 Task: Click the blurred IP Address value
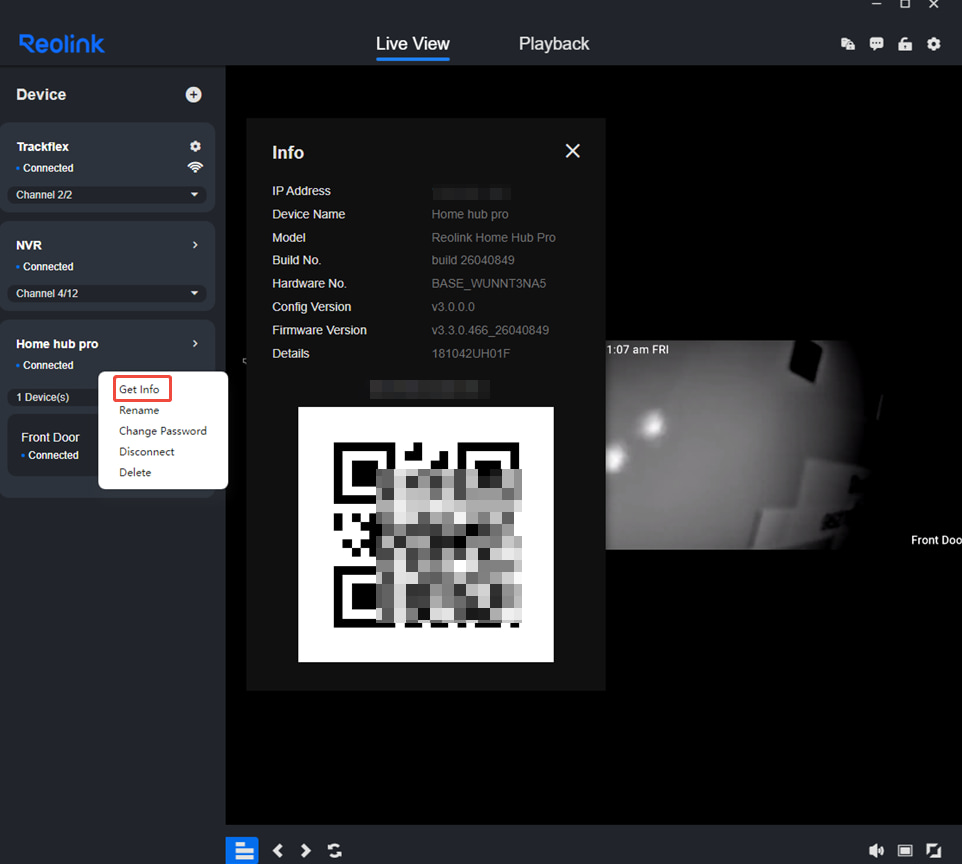tap(471, 193)
